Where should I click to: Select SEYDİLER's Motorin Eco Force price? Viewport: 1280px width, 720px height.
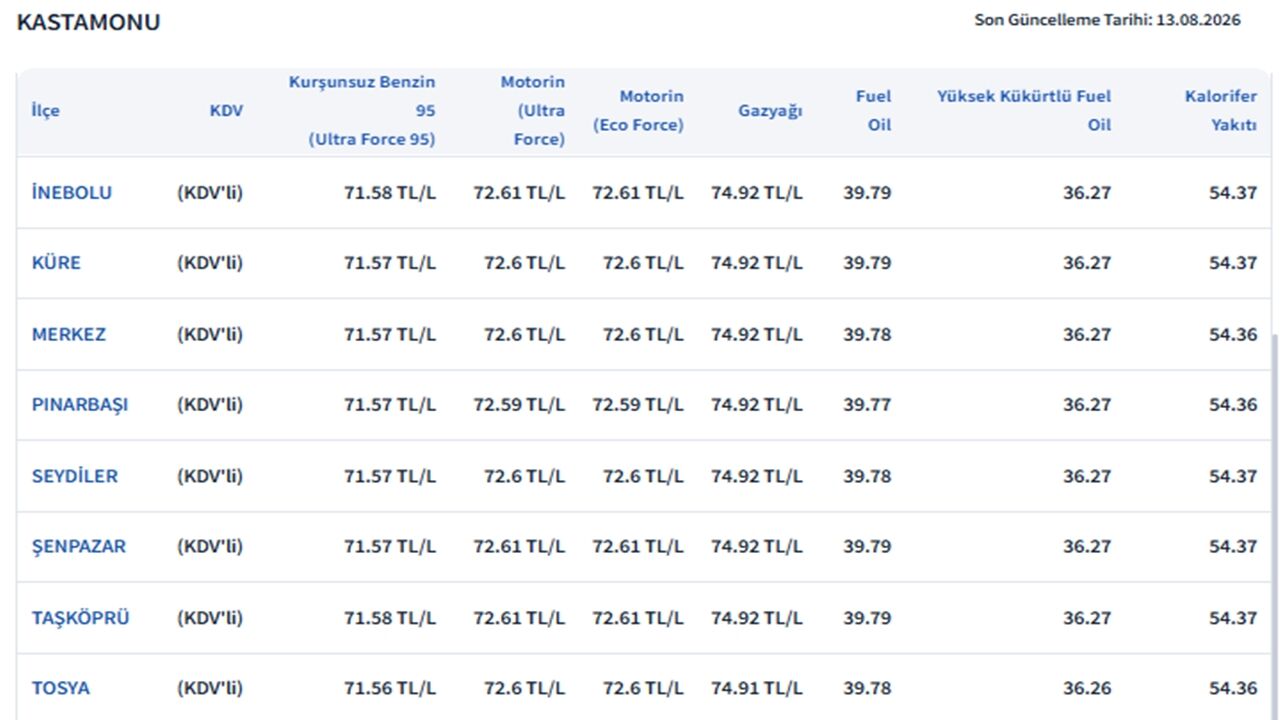(643, 476)
